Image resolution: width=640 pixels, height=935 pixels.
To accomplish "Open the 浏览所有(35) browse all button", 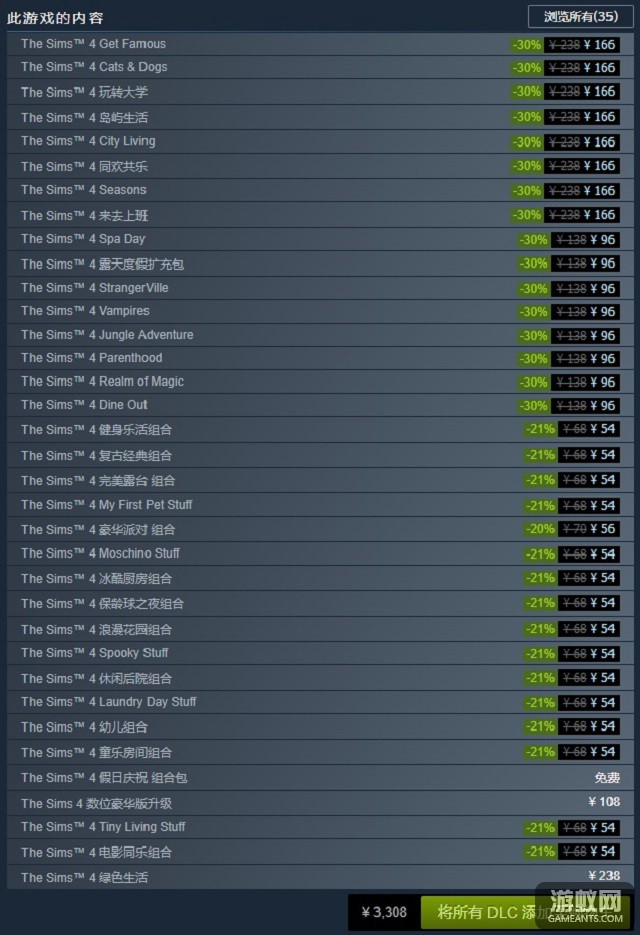I will (x=580, y=17).
